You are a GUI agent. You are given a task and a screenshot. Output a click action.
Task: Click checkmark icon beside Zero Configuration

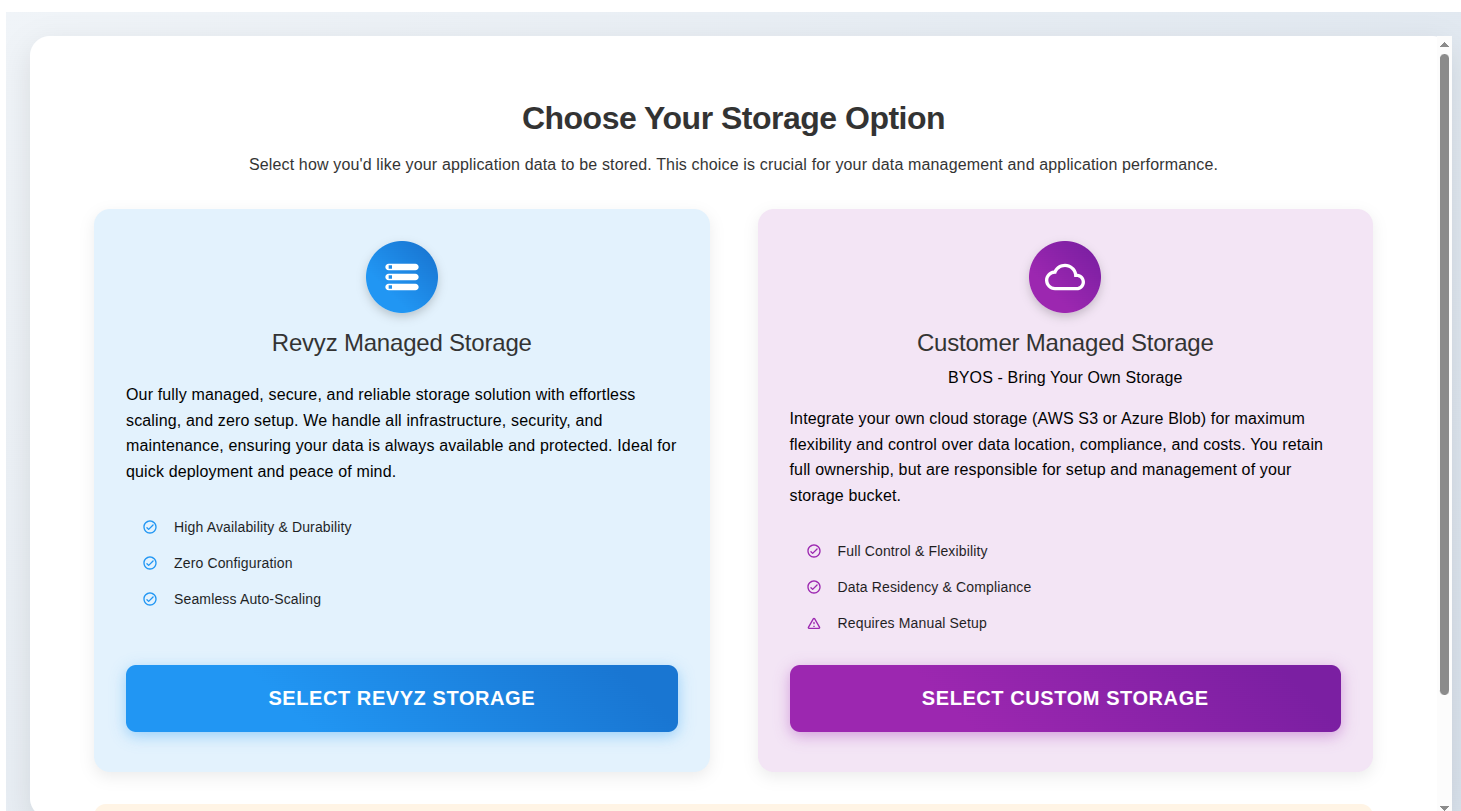coord(150,563)
